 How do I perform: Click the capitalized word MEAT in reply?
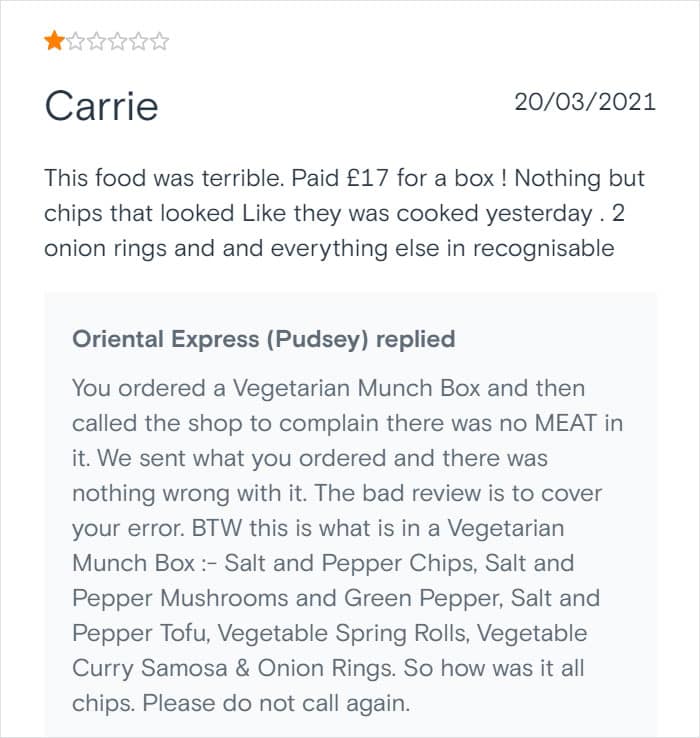coord(566,423)
